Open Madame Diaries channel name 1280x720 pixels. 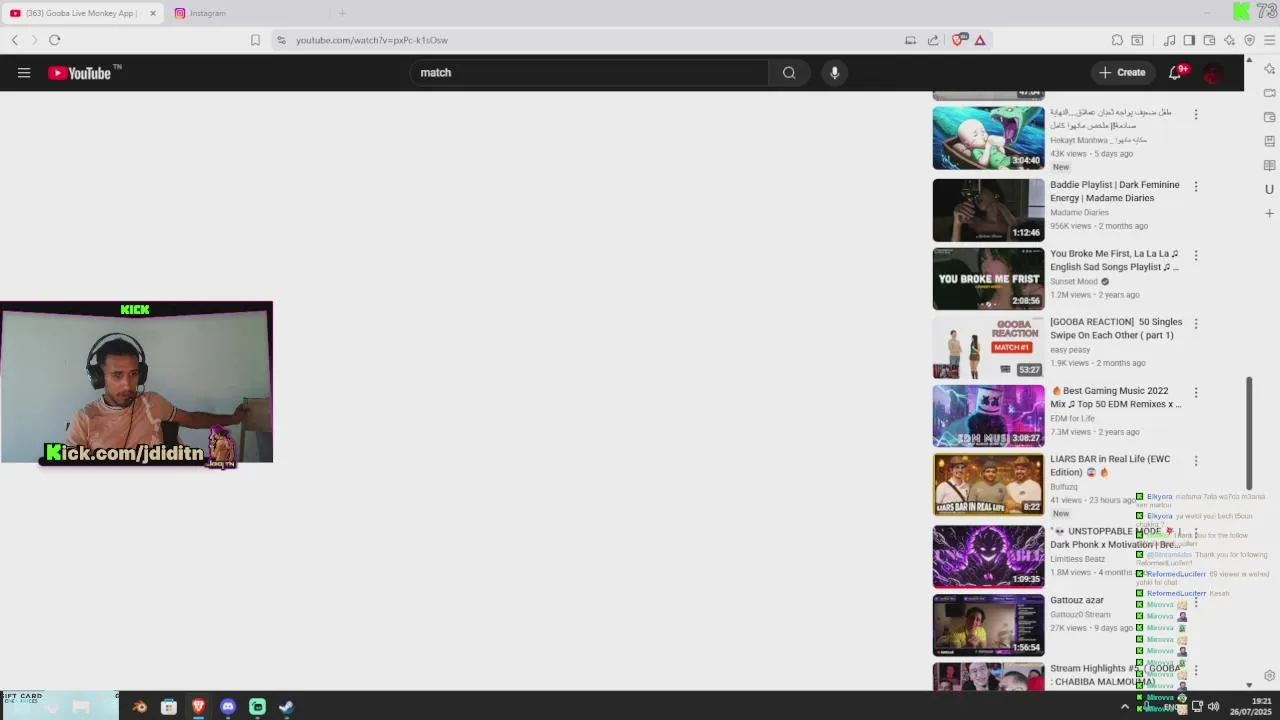1079,212
